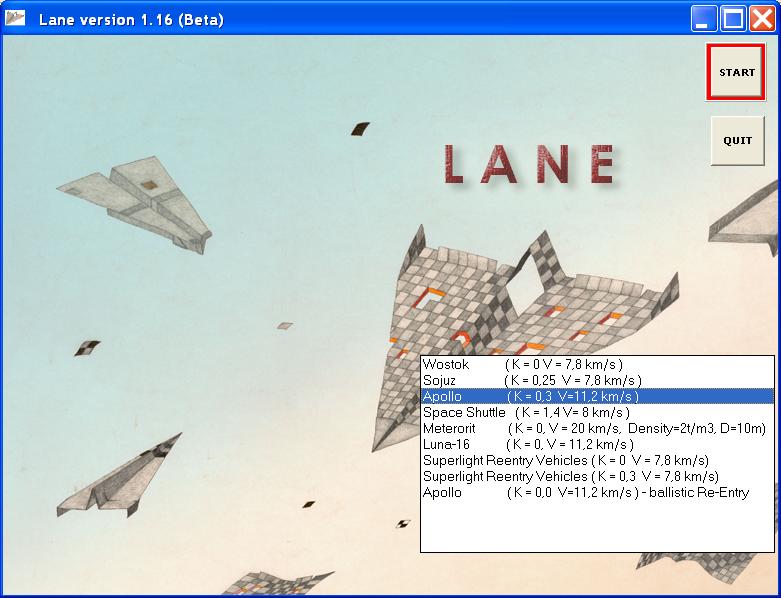Image resolution: width=781 pixels, height=598 pixels.
Task: Click empty space below list entries
Action: pyautogui.click(x=596, y=527)
